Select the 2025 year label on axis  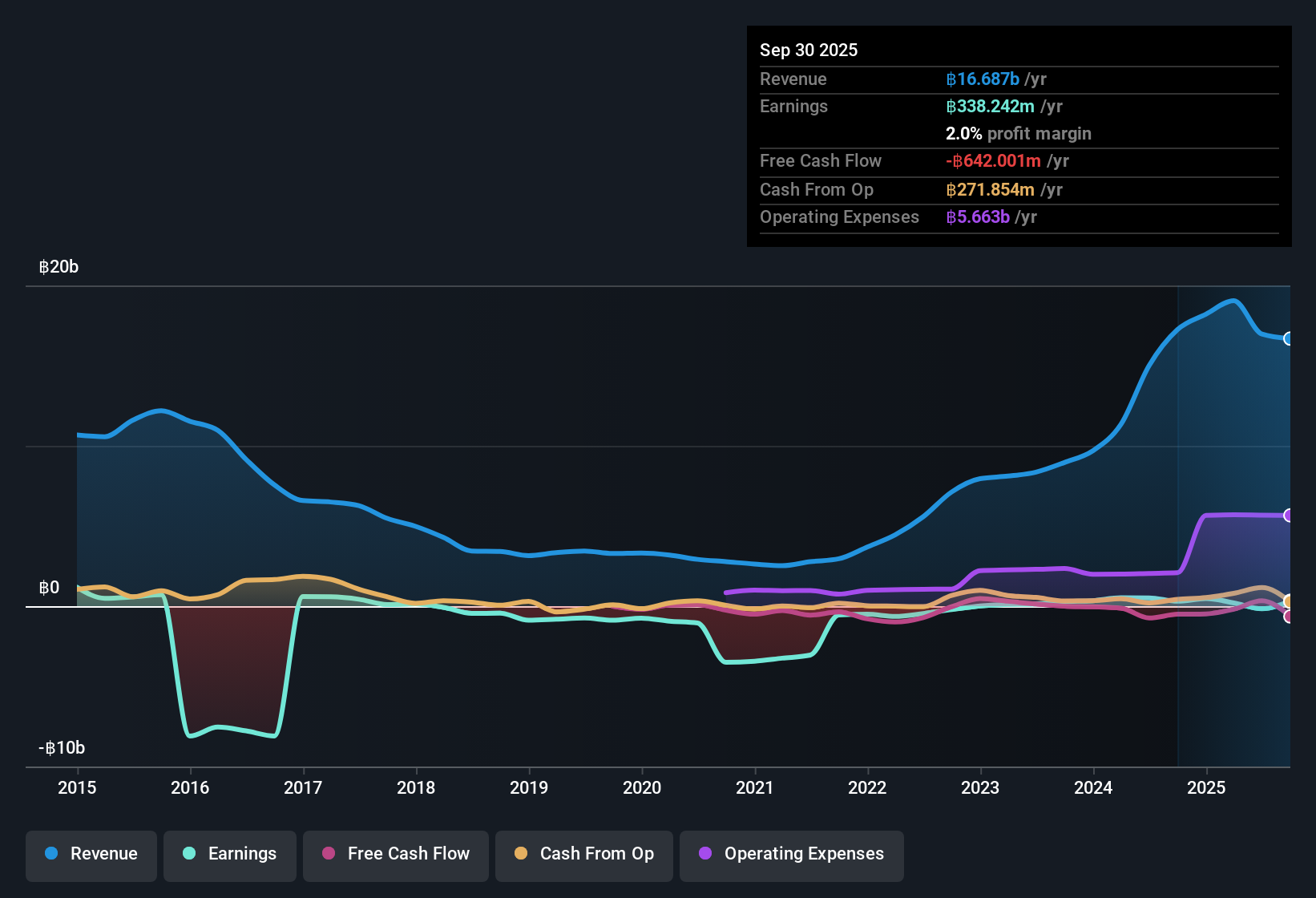tap(1207, 788)
